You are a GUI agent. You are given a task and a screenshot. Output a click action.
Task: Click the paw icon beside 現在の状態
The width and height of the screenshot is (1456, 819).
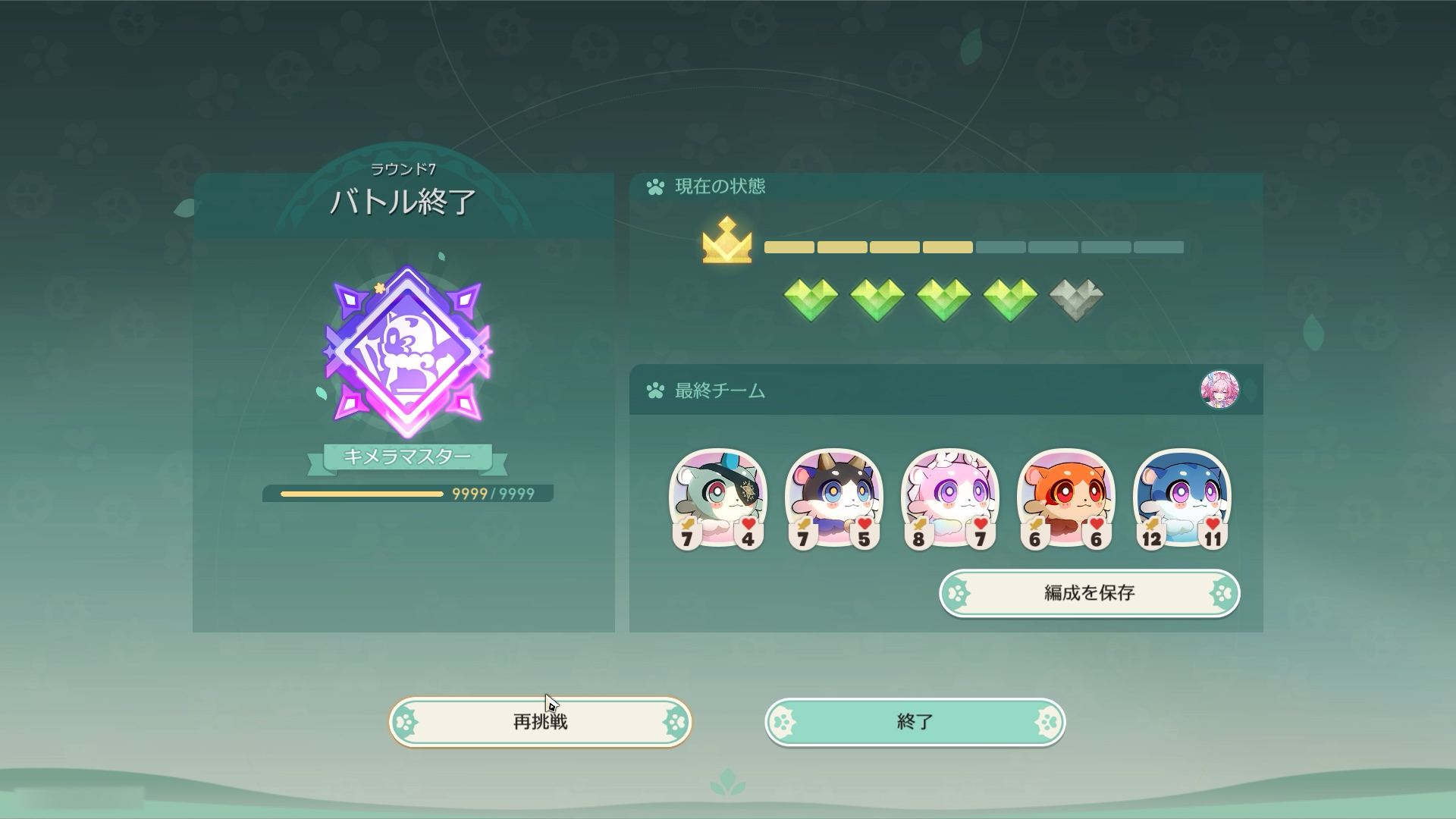coord(655,187)
